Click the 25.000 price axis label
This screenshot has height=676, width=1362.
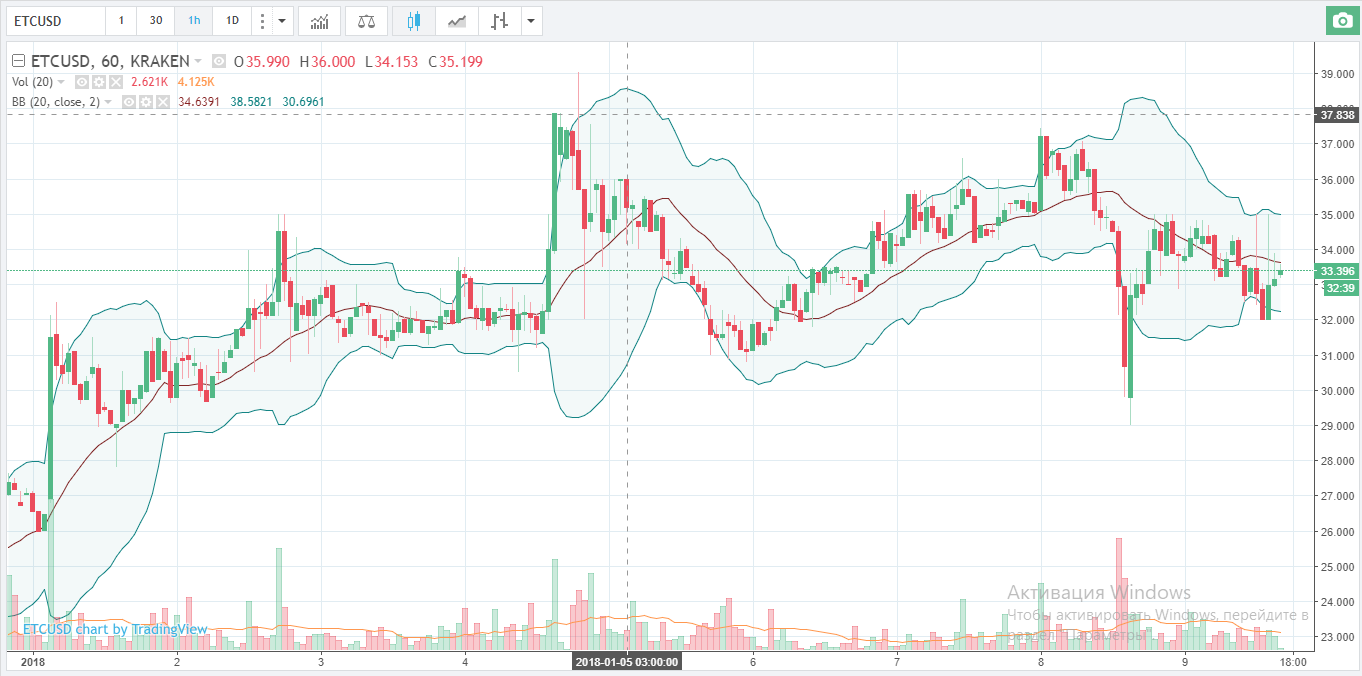pos(1337,567)
